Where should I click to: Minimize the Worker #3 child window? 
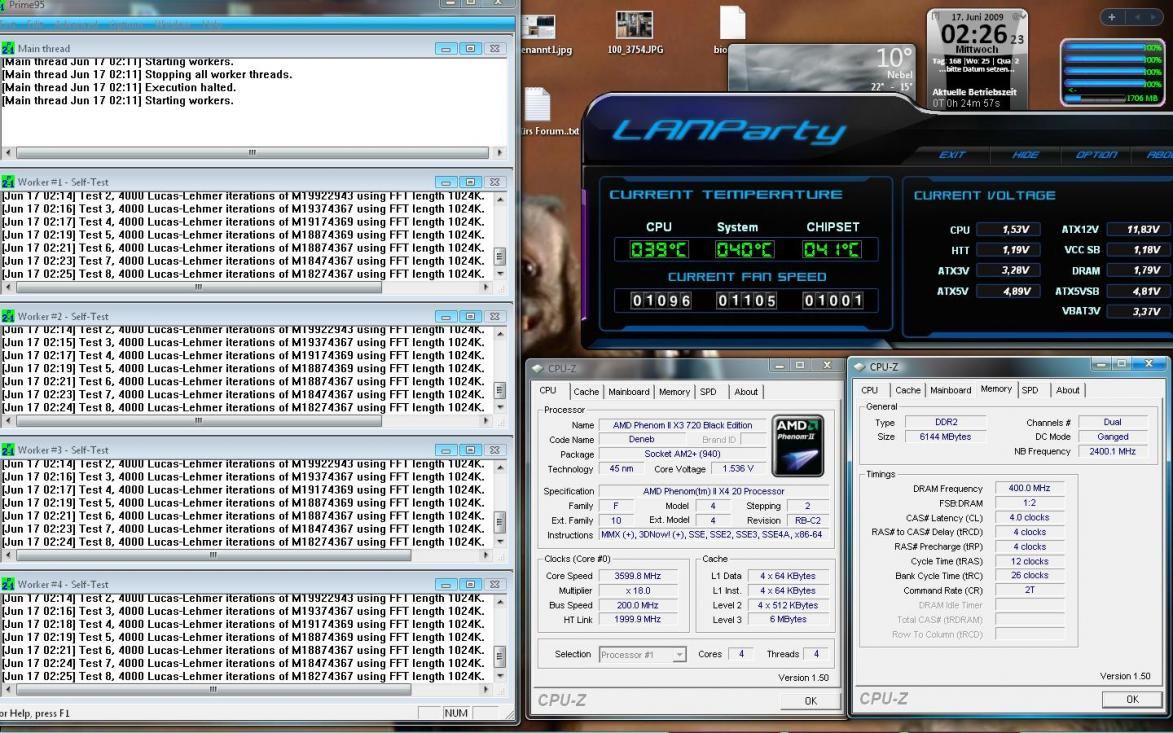tap(446, 450)
